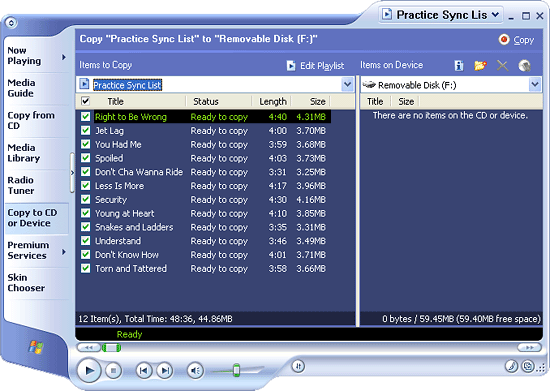
Task: Click the playlist icon beside Practice Sync List
Action: [x=84, y=84]
